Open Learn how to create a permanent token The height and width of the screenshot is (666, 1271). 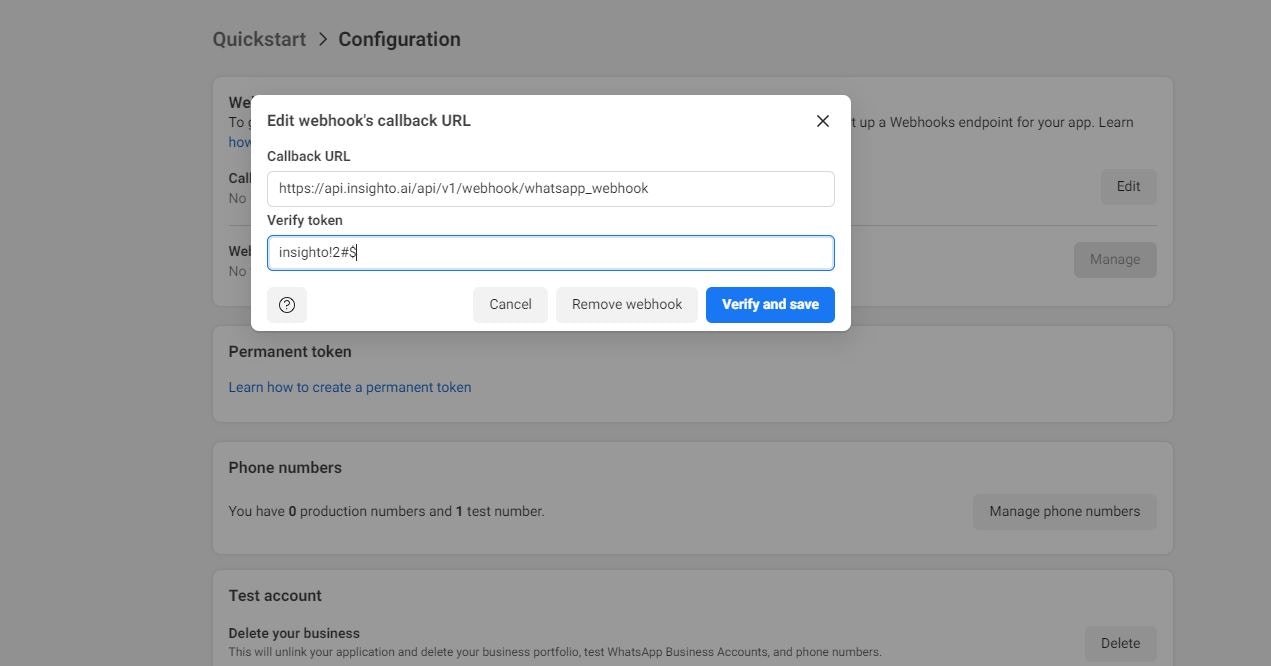350,387
